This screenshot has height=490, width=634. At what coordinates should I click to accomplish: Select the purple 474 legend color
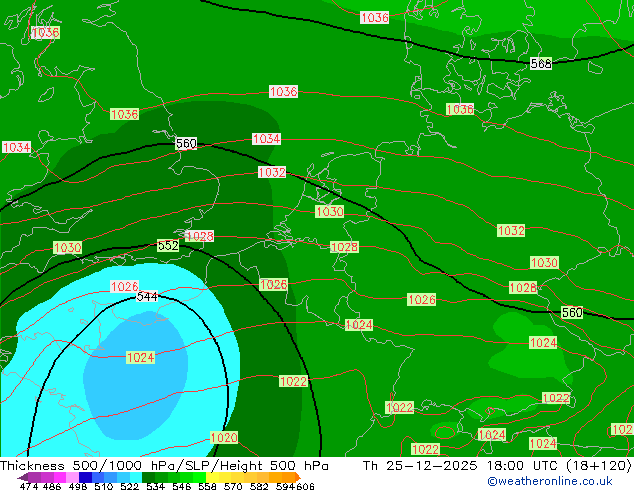[x=30, y=477]
